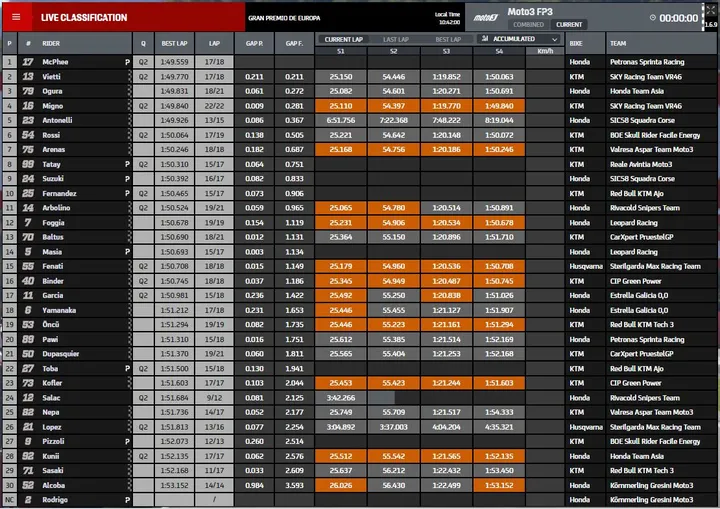
Task: Select rider Fenati name
Action: tap(53, 266)
